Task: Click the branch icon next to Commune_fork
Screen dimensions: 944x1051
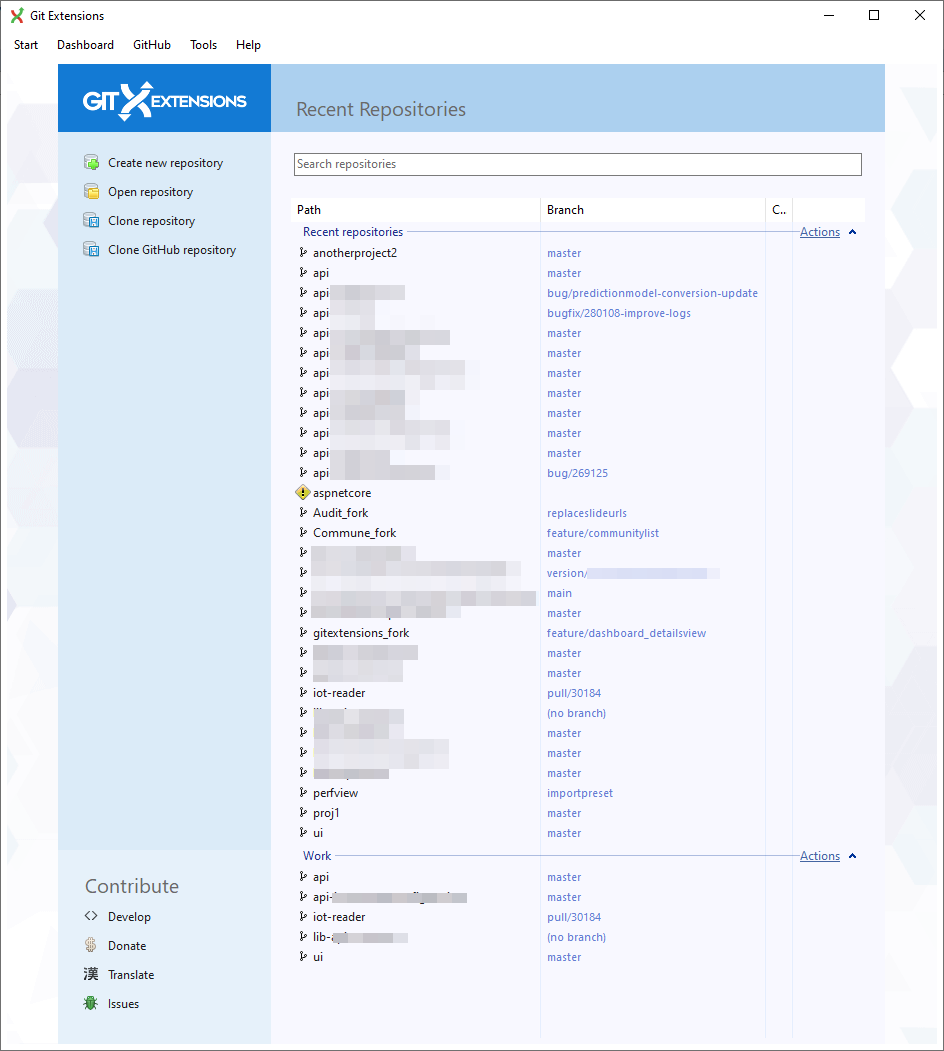Action: click(303, 533)
